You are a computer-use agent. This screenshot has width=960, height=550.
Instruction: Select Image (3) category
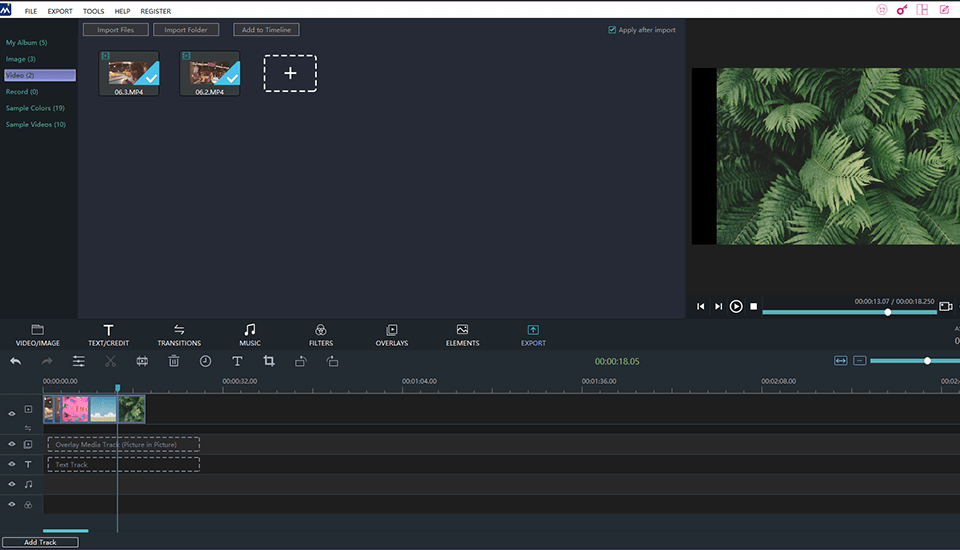(21, 59)
